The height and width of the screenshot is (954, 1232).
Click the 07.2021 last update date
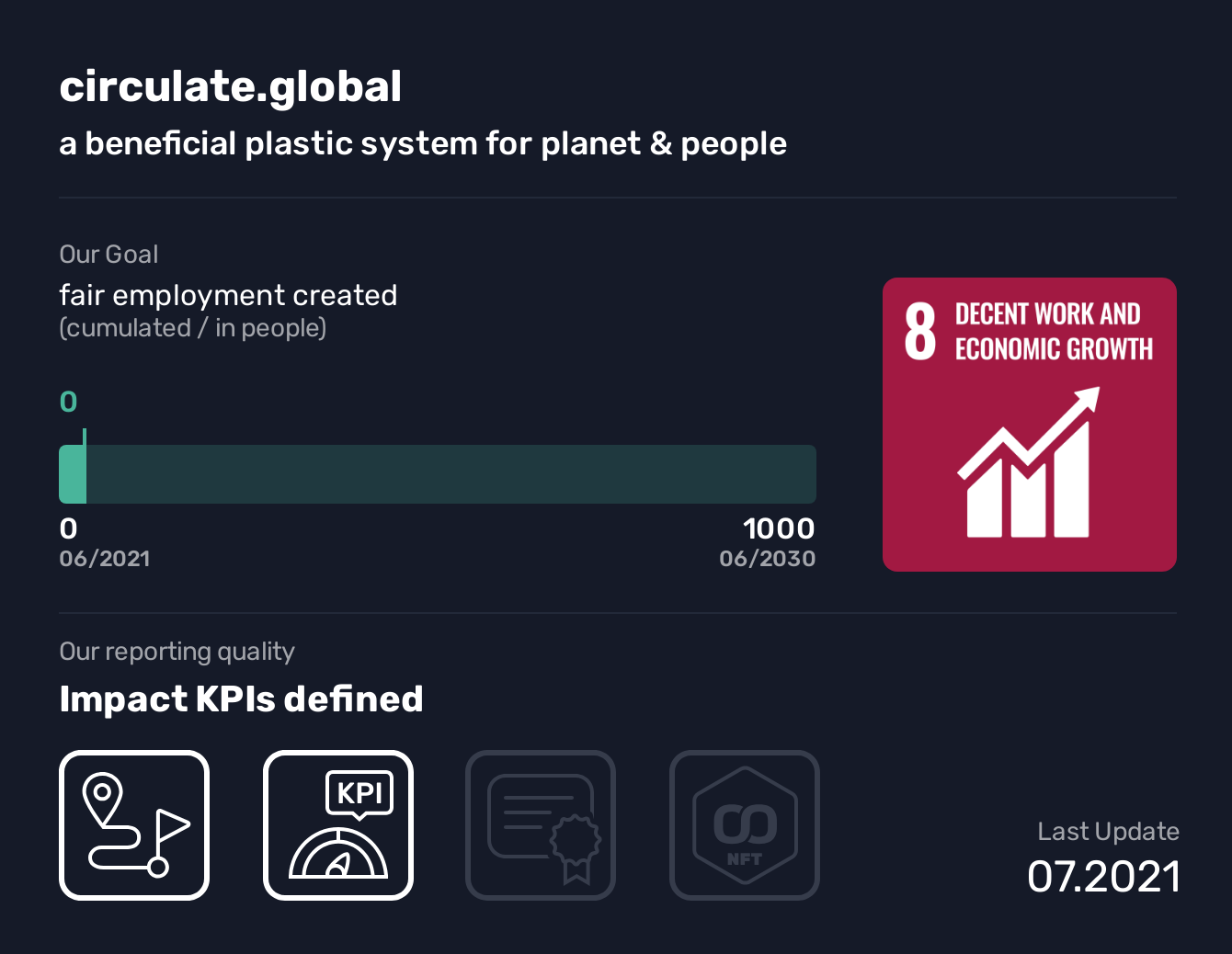click(1103, 877)
